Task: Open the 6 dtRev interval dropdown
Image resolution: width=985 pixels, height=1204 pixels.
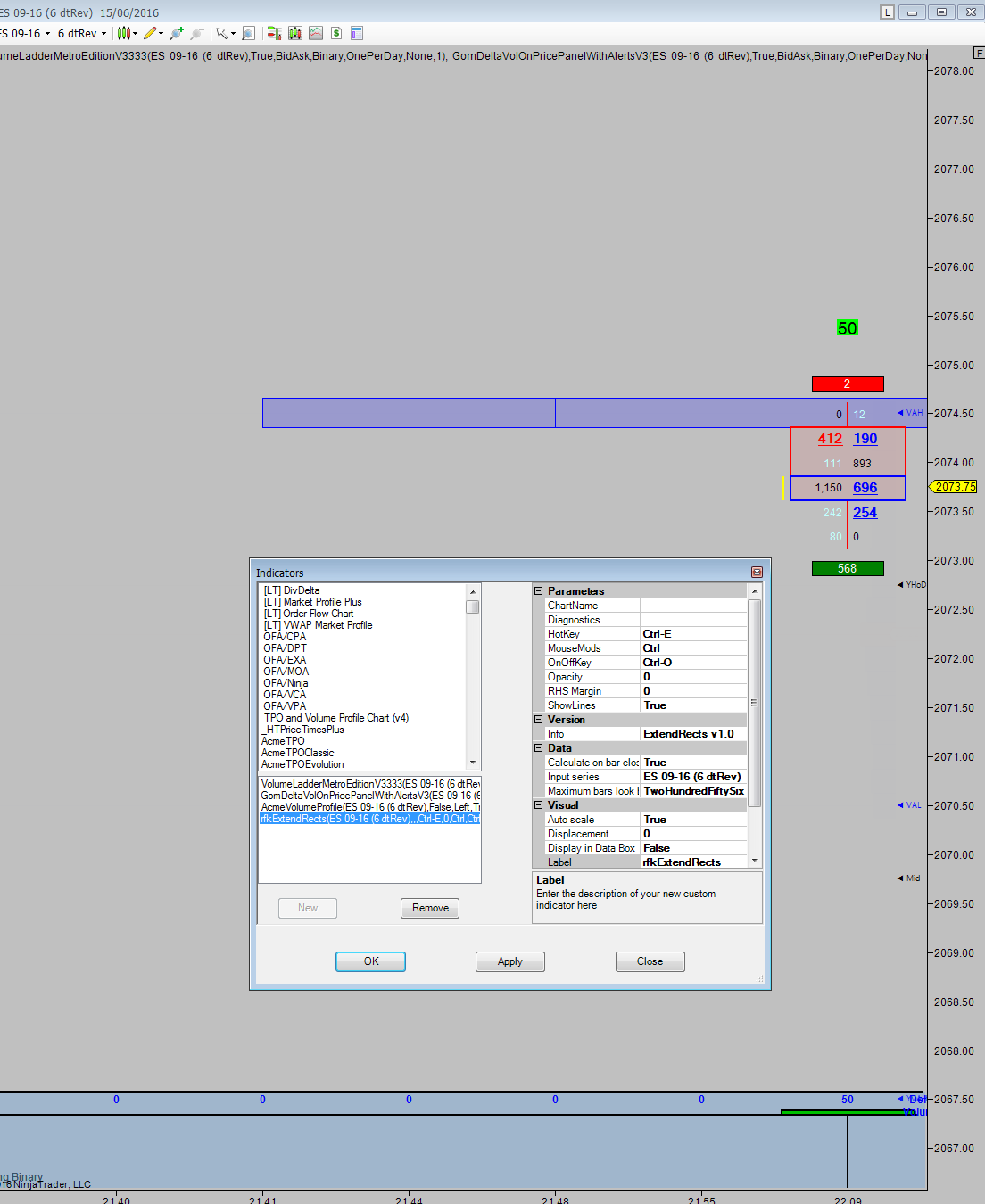Action: [81, 33]
